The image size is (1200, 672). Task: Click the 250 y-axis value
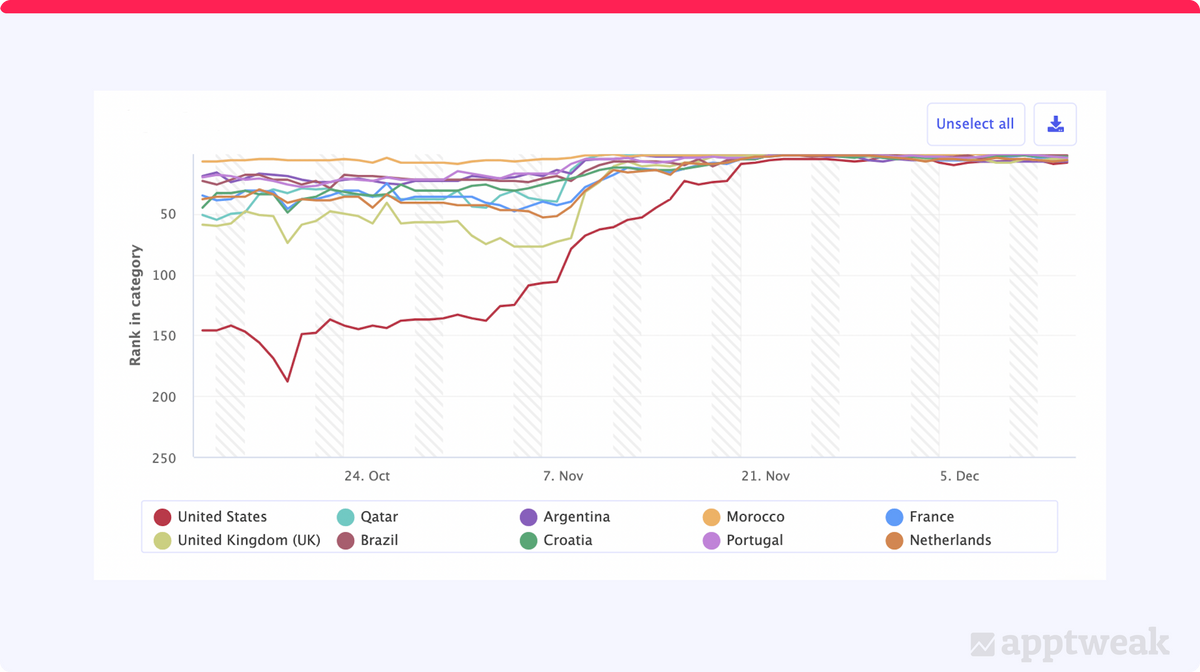pyautogui.click(x=165, y=458)
